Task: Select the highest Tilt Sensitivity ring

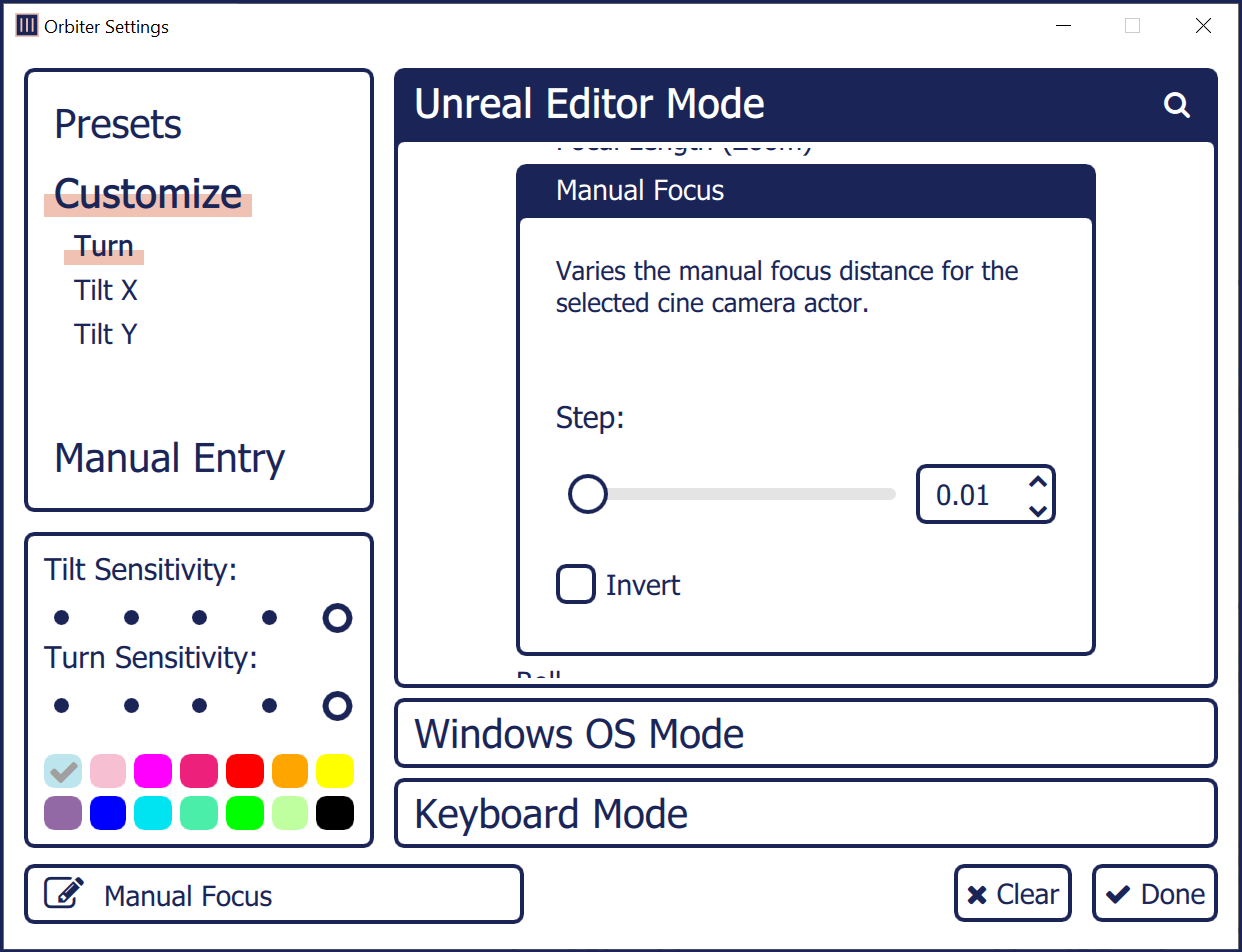Action: 338,618
